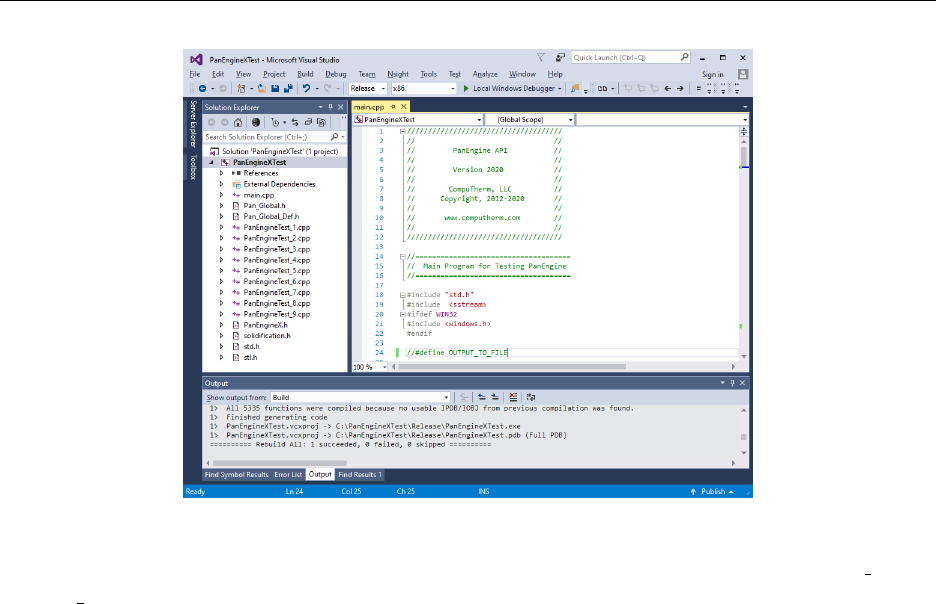Click Collapse All in Solution Explorer toolbar
This screenshot has width=936, height=604.
click(308, 122)
